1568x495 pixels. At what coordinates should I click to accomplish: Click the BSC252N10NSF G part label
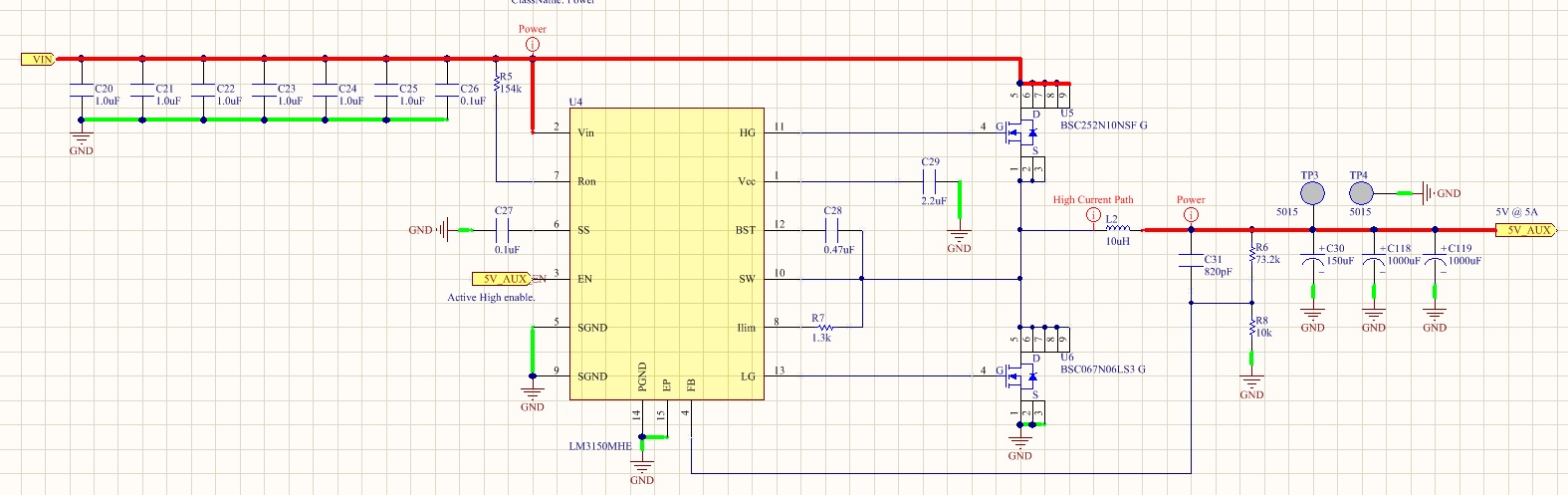tap(1103, 125)
